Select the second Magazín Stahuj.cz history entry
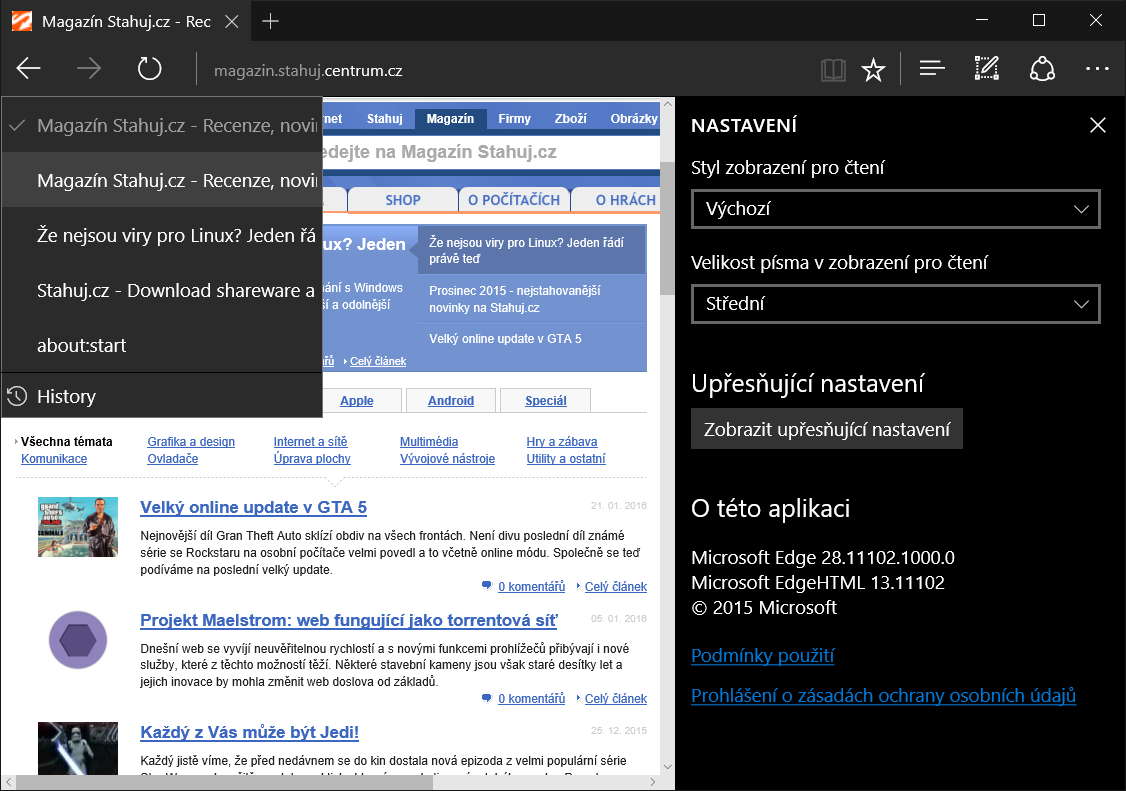This screenshot has width=1126, height=791. tap(162, 180)
